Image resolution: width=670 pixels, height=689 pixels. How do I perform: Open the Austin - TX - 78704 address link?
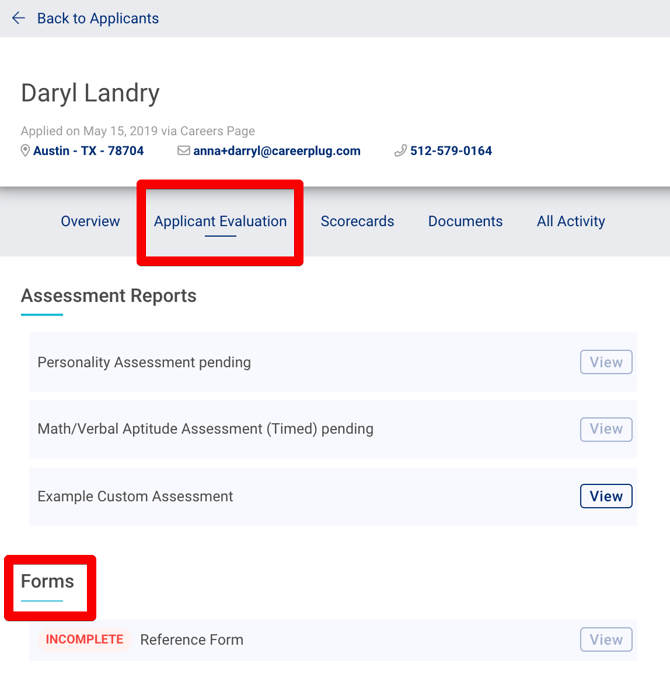pyautogui.click(x=88, y=151)
